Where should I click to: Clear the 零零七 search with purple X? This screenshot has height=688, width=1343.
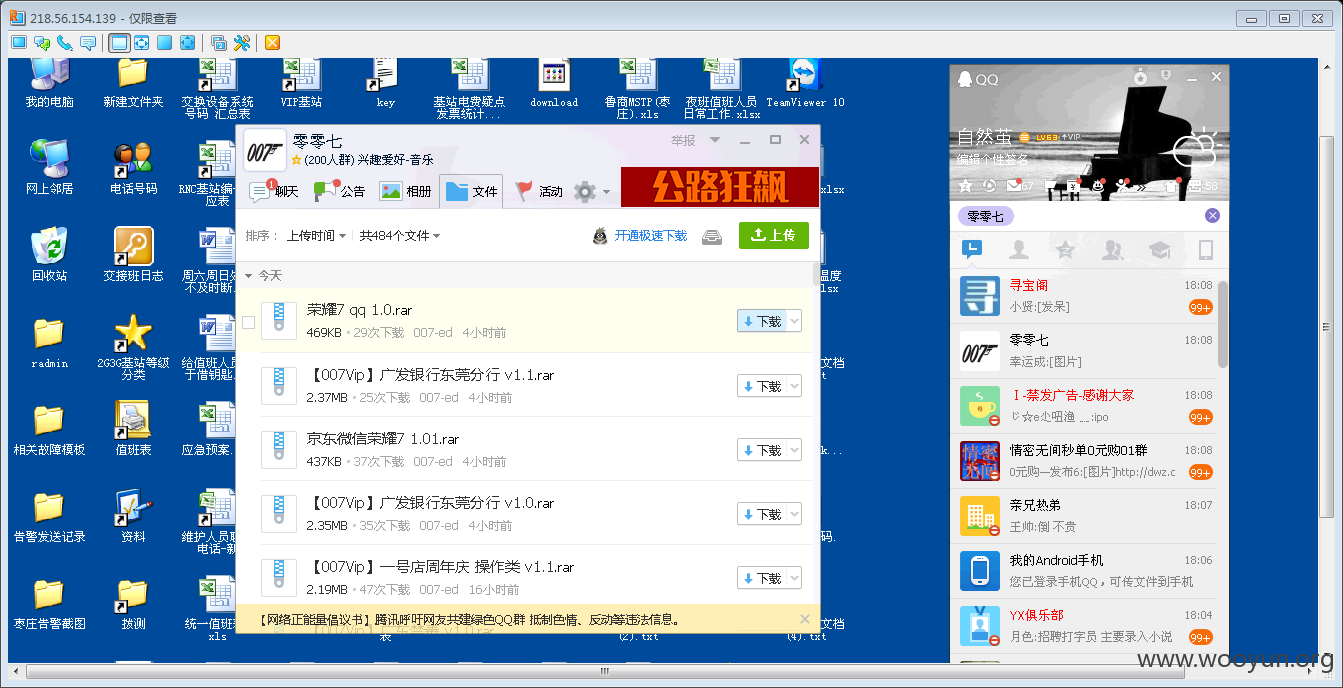click(1212, 216)
